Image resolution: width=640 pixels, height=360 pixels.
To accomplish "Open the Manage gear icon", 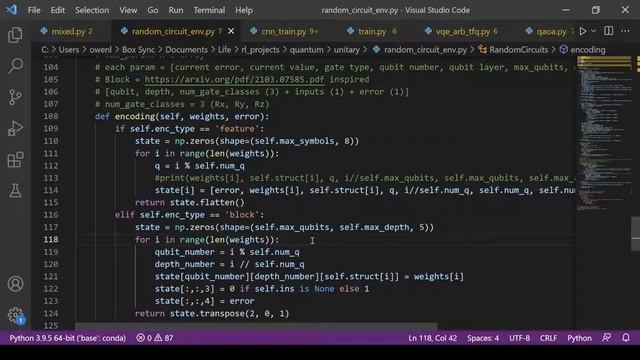I will (15, 315).
